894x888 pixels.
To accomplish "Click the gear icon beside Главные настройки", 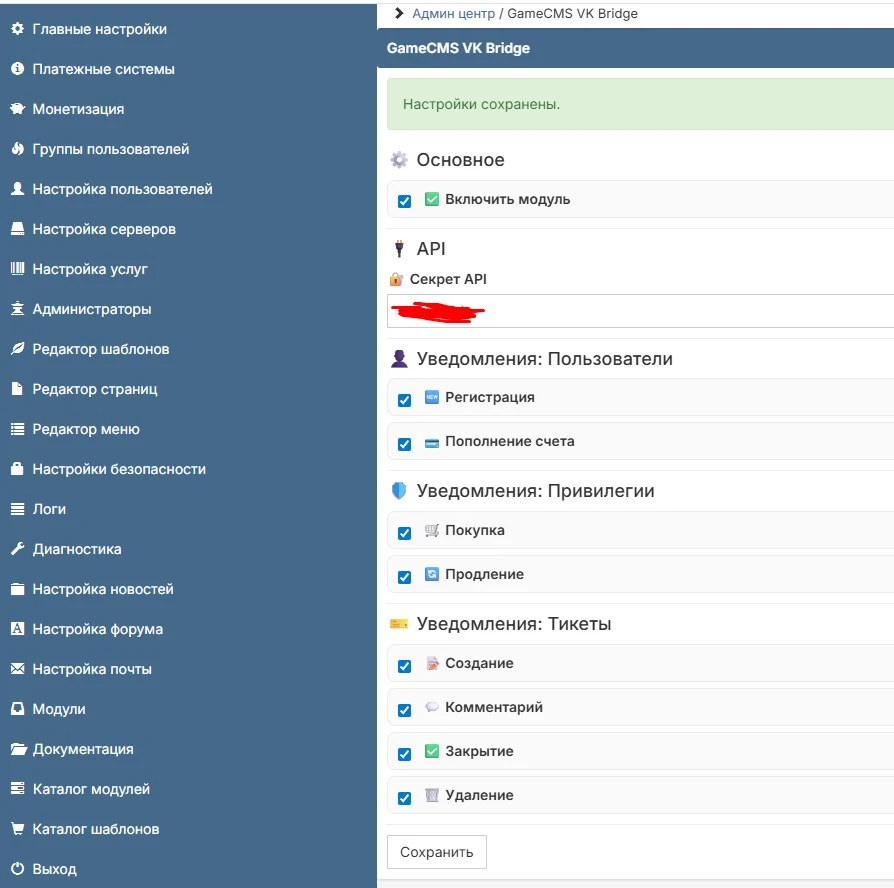I will tap(18, 29).
